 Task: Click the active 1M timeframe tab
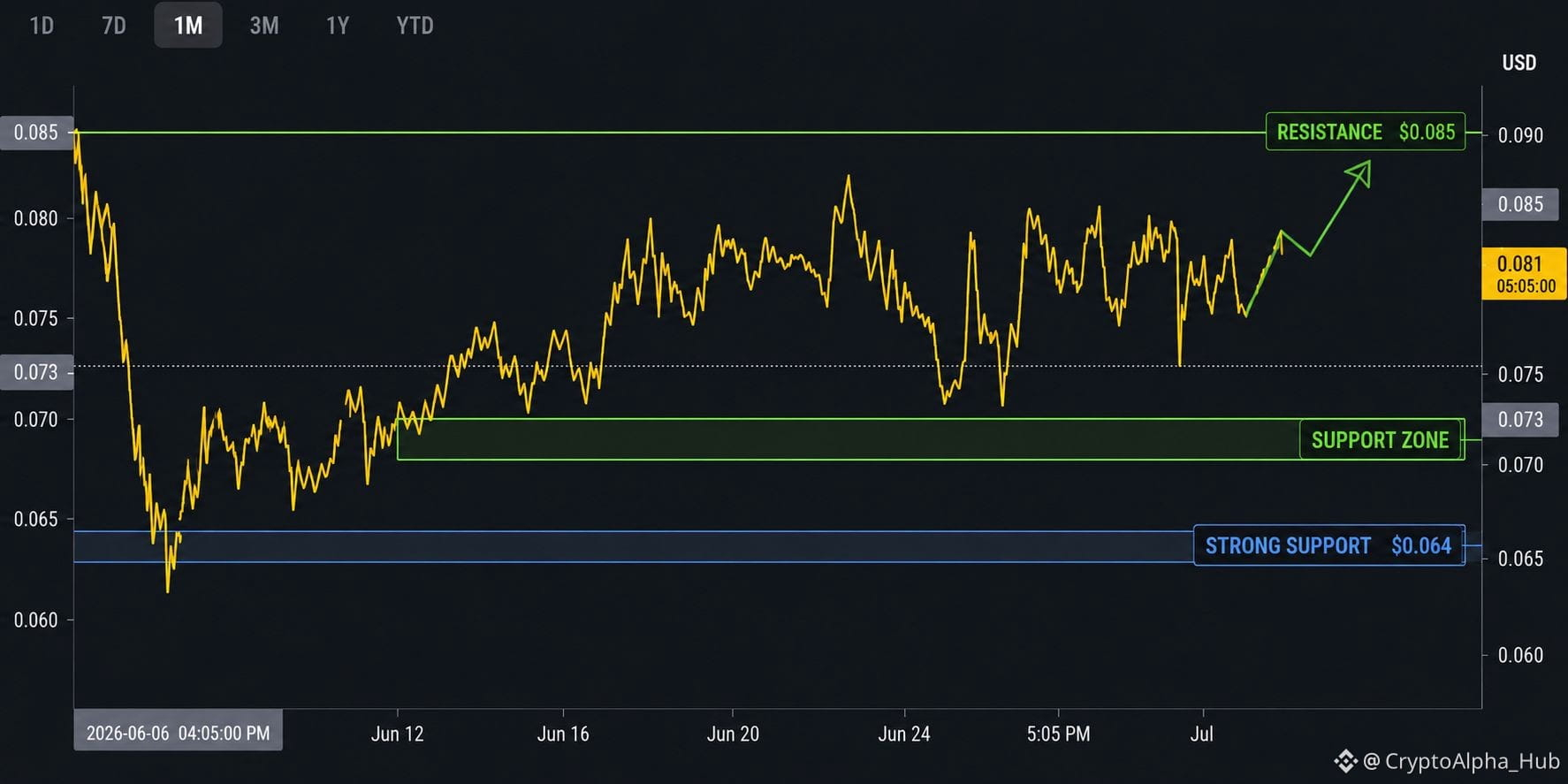click(x=188, y=26)
